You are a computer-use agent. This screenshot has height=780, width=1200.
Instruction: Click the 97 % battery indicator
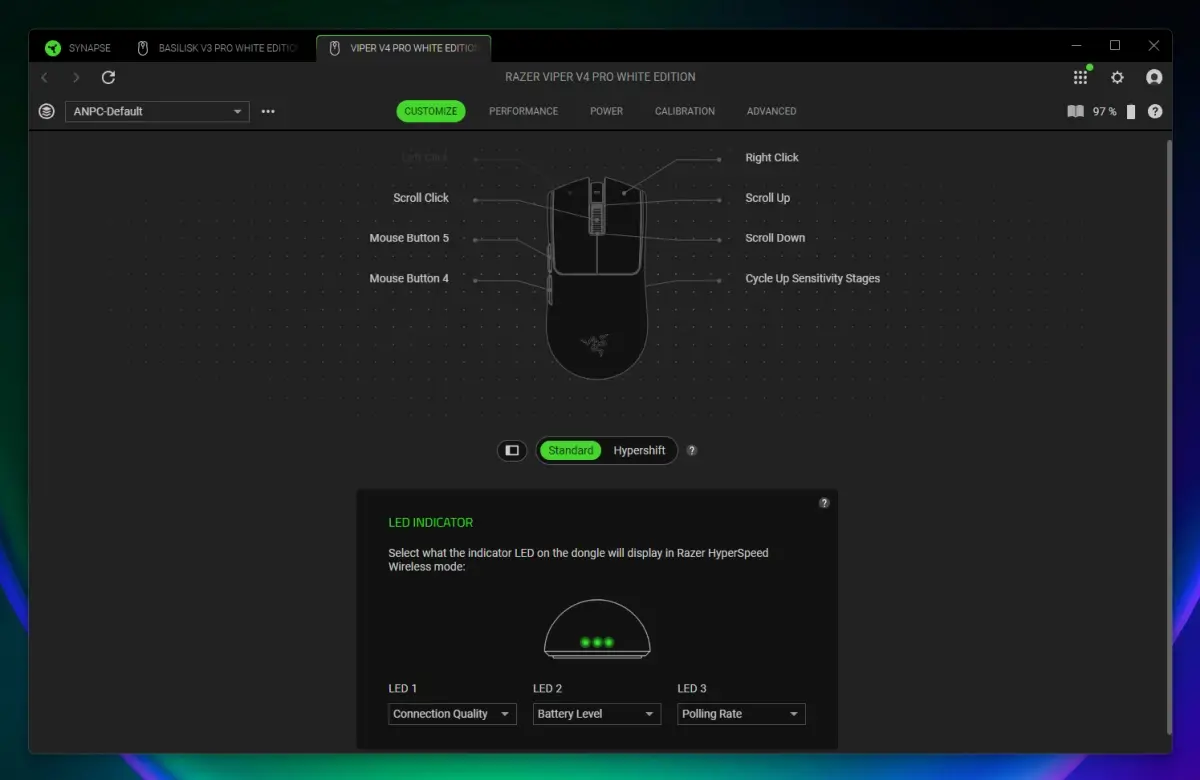(x=1114, y=111)
